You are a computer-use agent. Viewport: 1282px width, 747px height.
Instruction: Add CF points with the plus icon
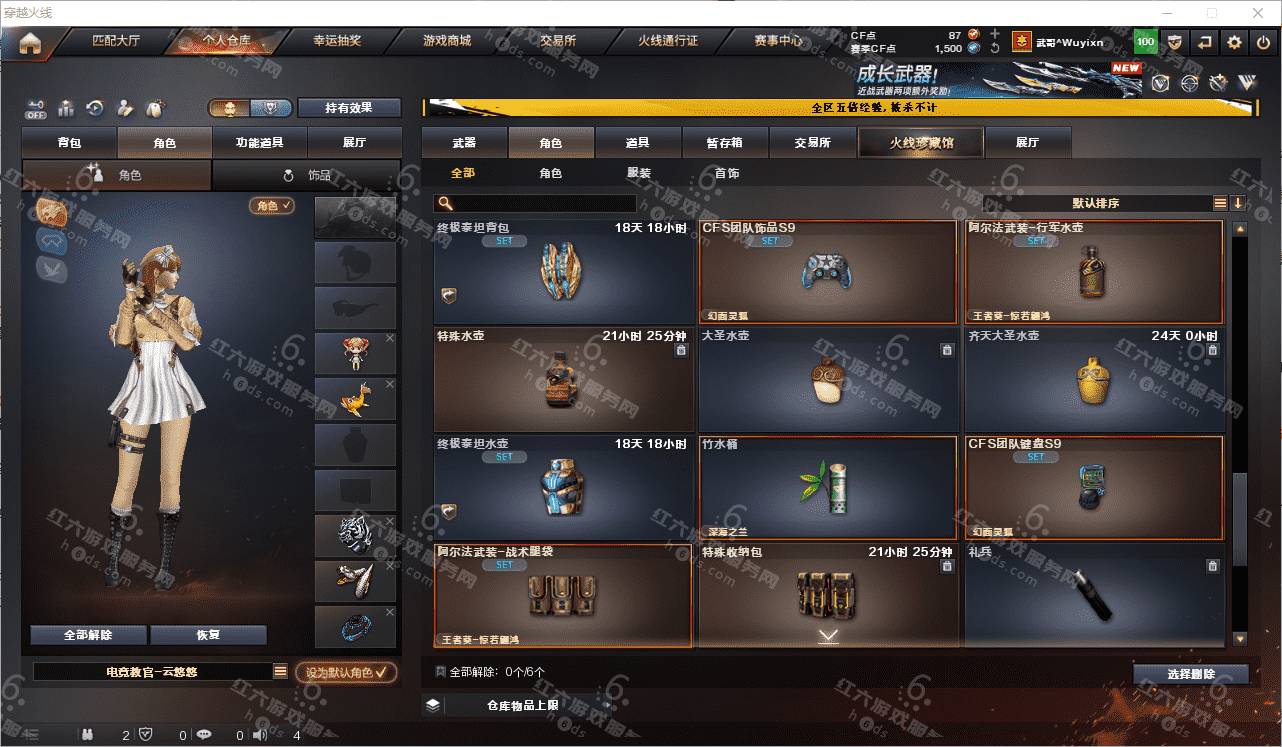(x=995, y=34)
